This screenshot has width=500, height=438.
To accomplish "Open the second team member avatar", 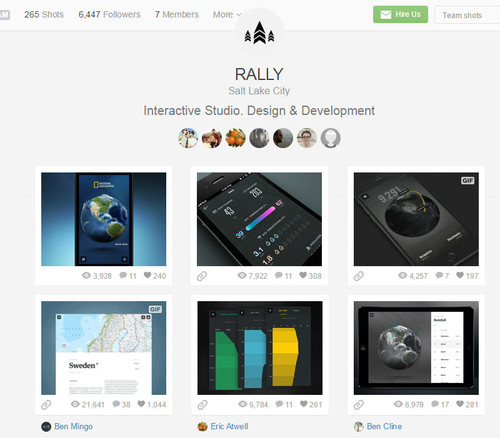I will (x=212, y=138).
